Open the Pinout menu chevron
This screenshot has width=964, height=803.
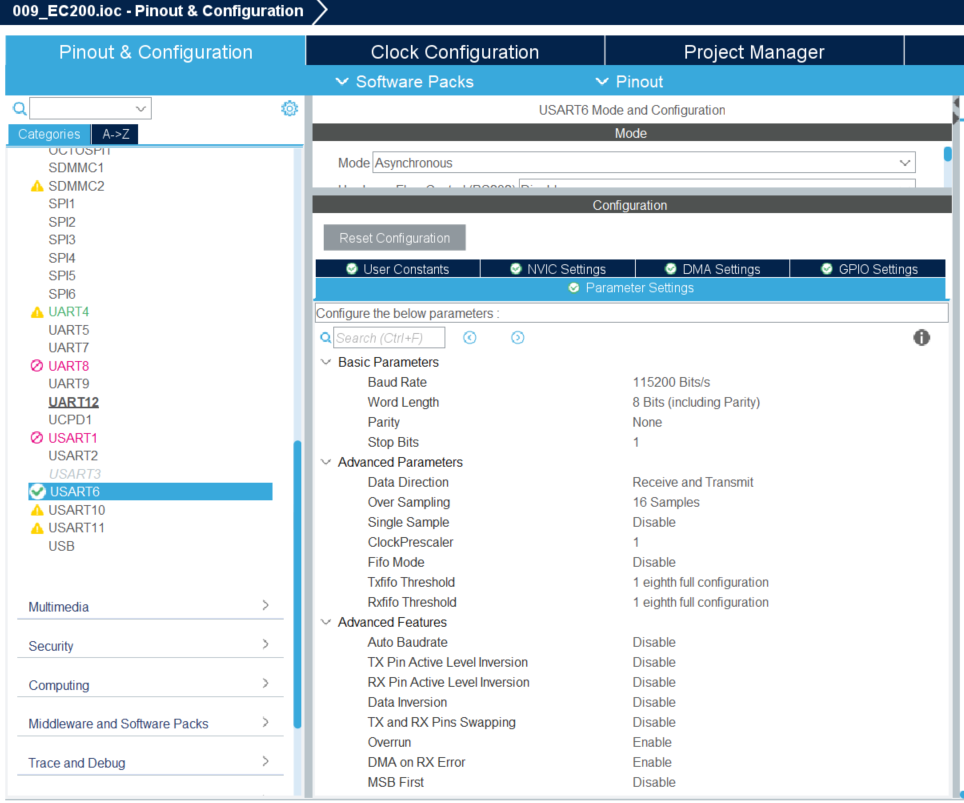point(601,82)
